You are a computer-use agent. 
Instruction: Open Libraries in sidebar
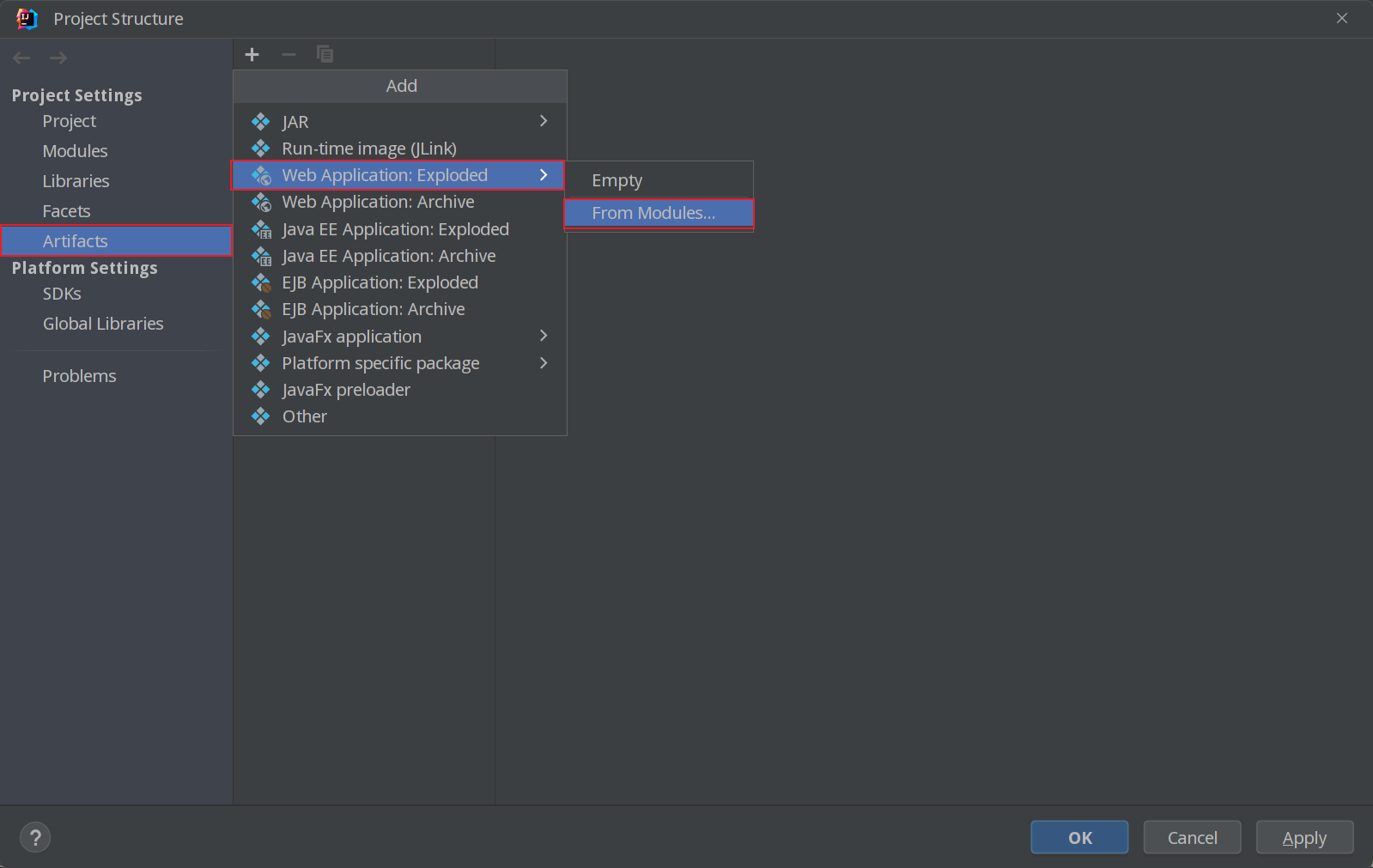point(116,181)
